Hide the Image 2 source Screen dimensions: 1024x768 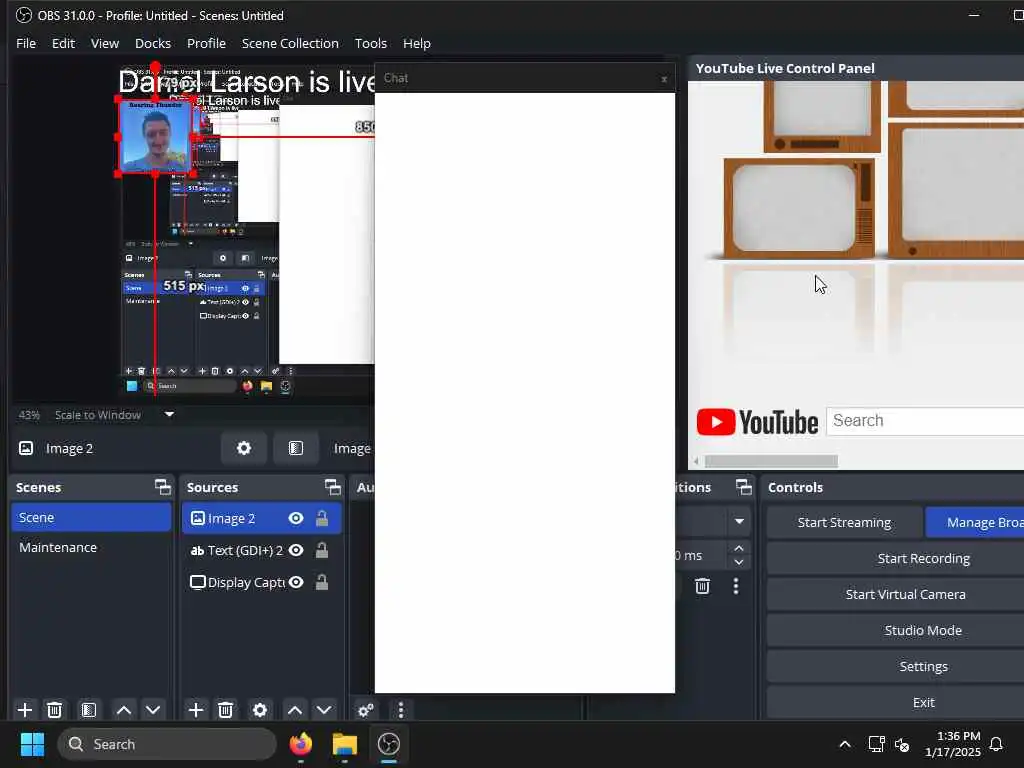pos(296,519)
